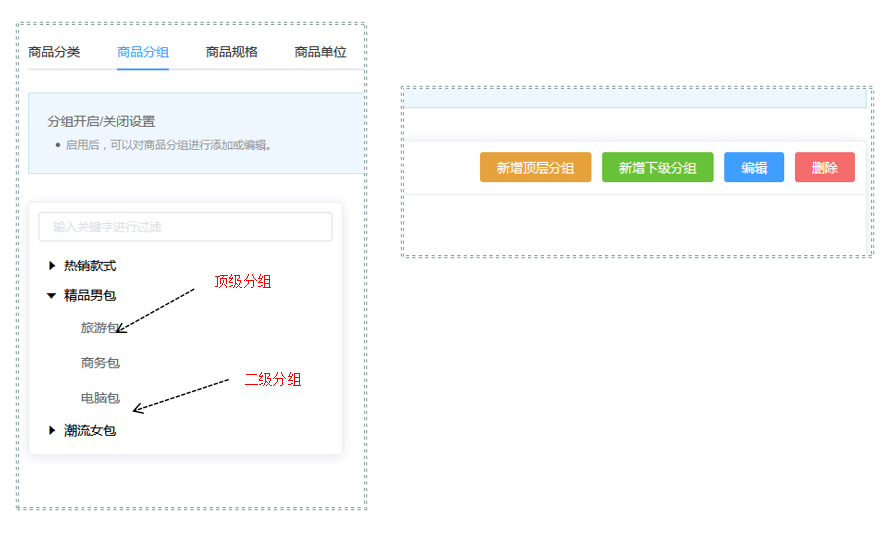This screenshot has height=544, width=889.
Task: Open the 商品规格 tab
Action: point(231,52)
